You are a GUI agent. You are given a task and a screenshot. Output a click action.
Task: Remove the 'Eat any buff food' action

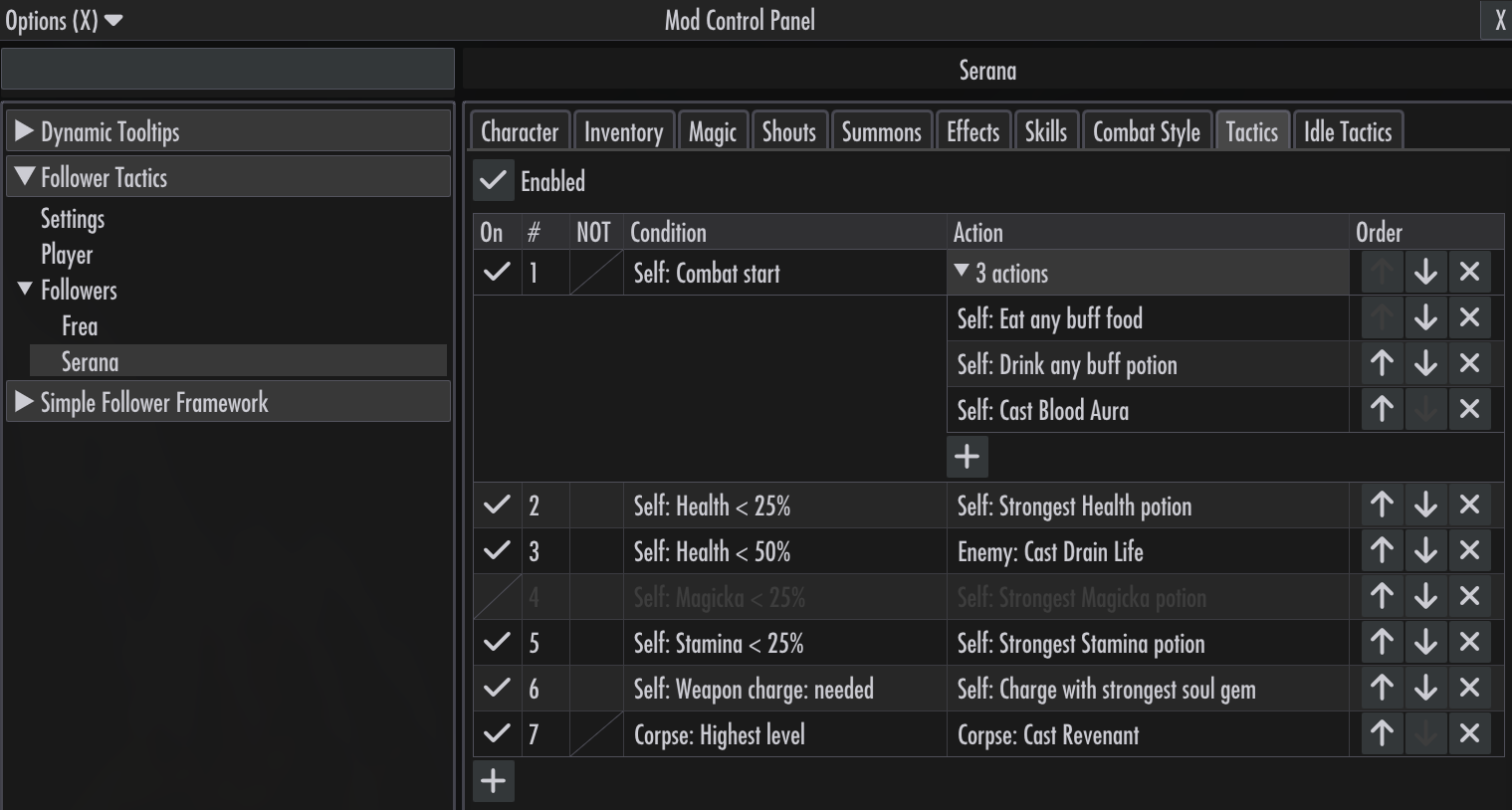coord(1469,317)
